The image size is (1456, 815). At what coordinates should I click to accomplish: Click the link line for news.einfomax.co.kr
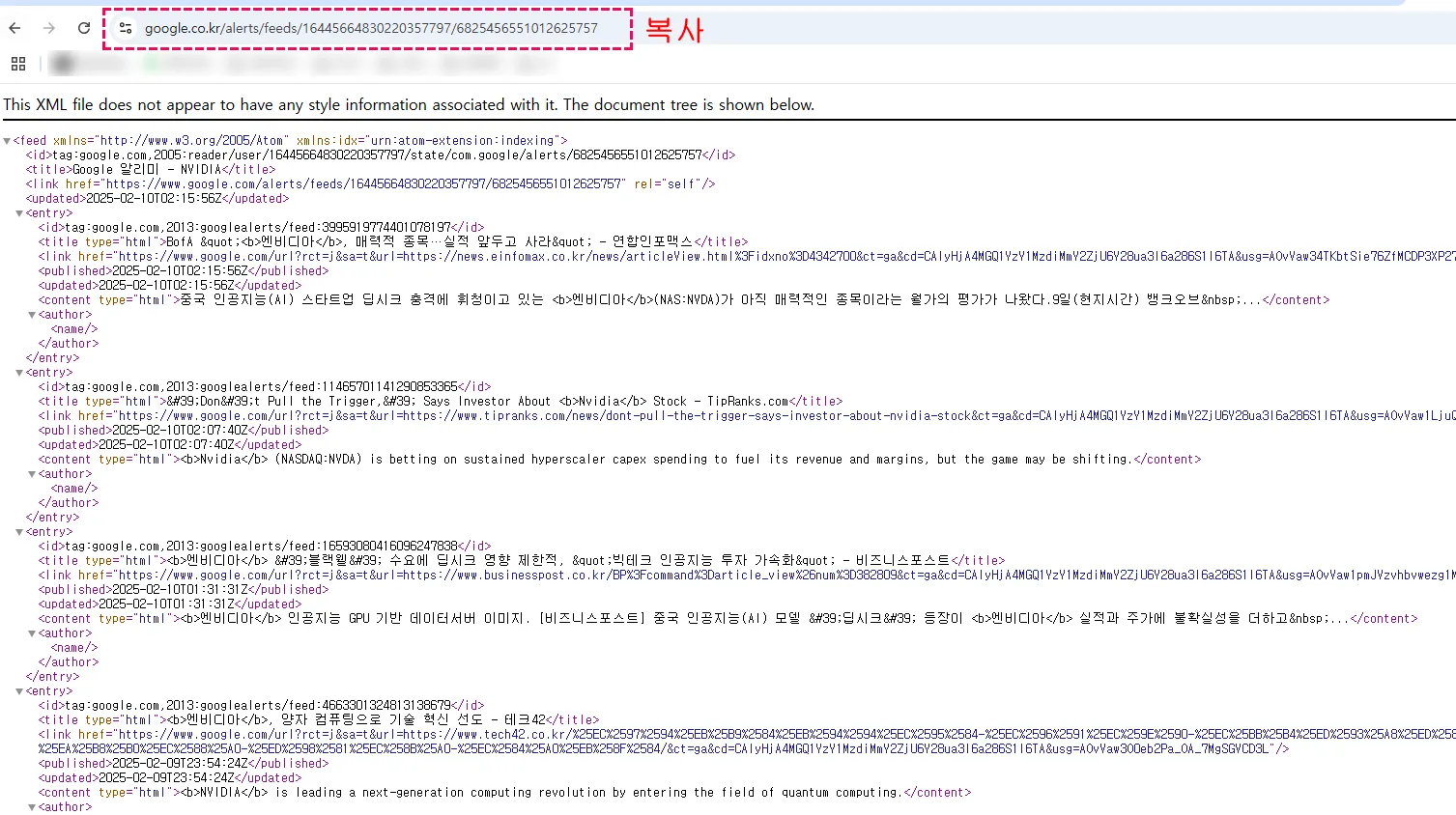pos(747,257)
